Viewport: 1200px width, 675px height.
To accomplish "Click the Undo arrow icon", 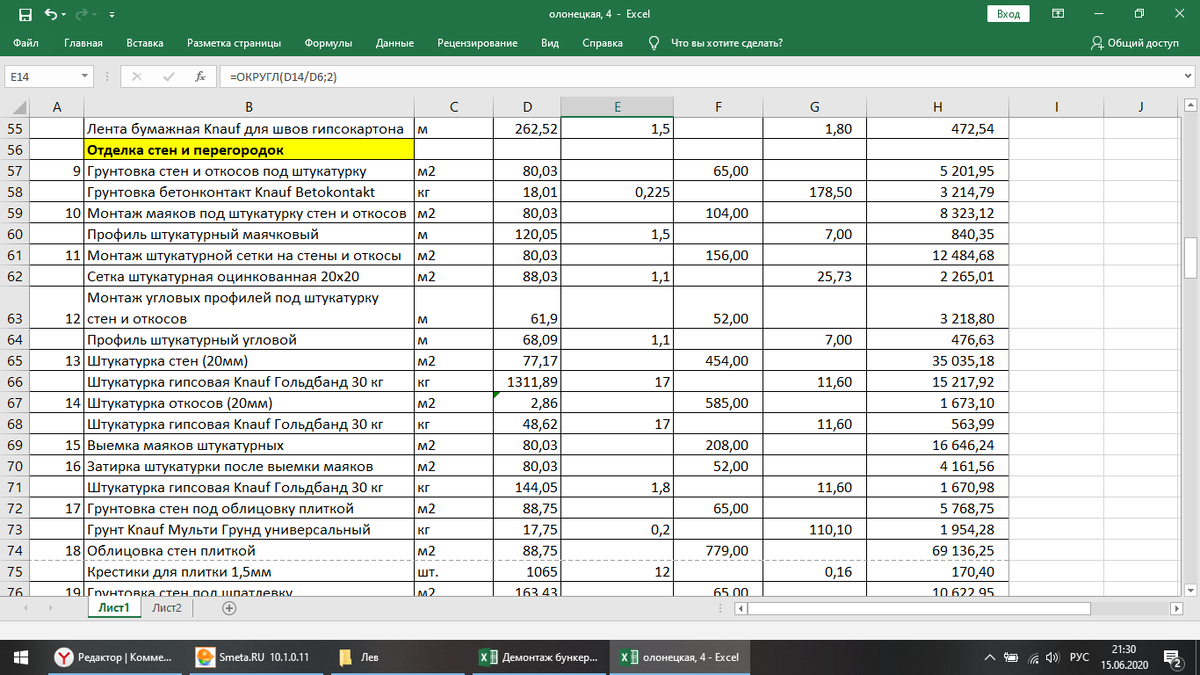I will coord(50,14).
